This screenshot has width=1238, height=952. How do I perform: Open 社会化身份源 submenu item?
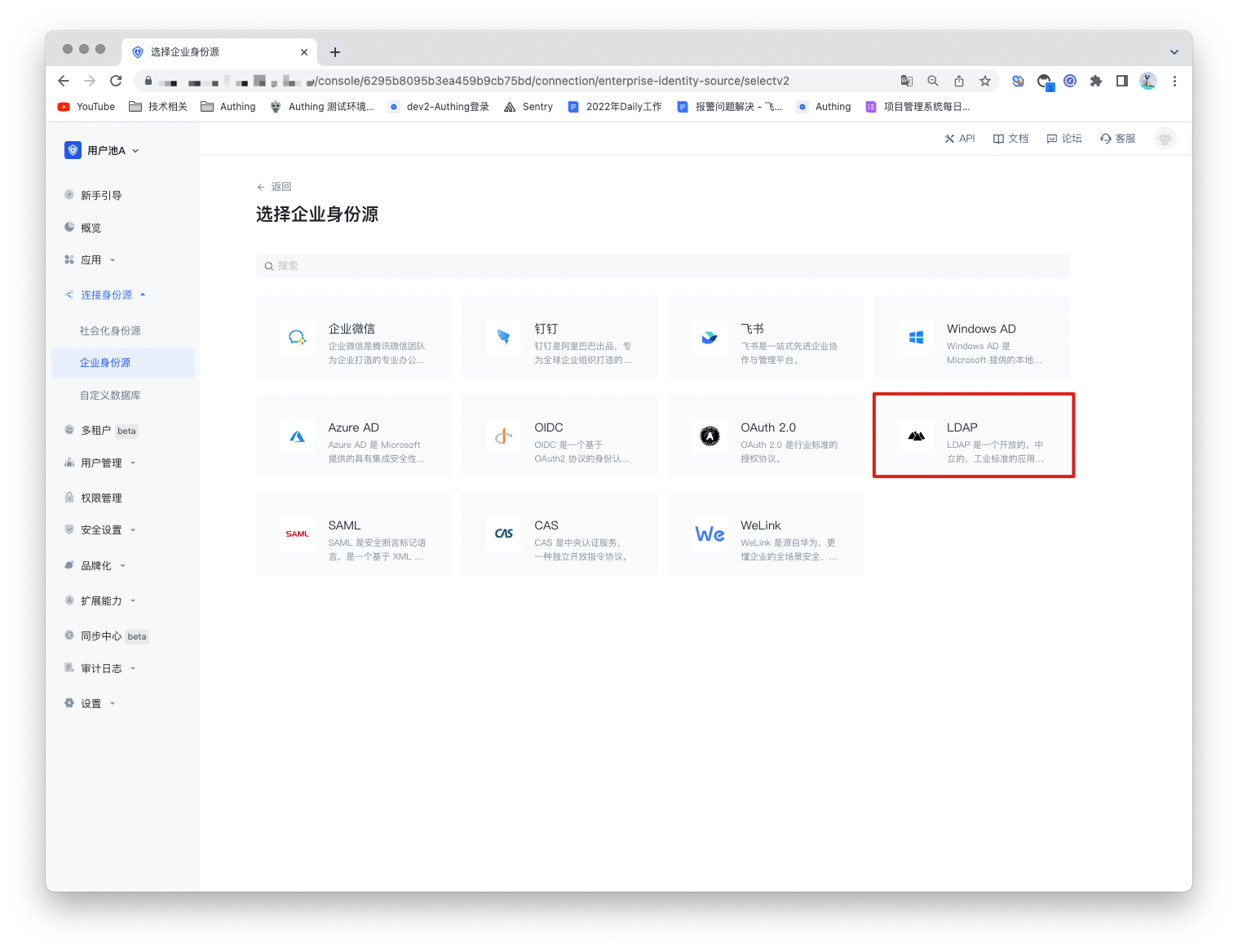[x=110, y=331]
